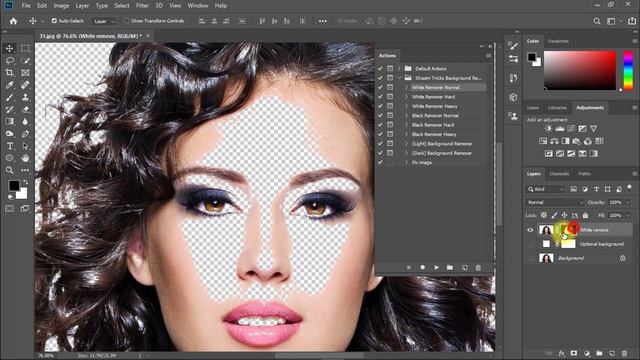Click the Photo Filter adjustment icon
640x360 pixels.
coord(576,141)
